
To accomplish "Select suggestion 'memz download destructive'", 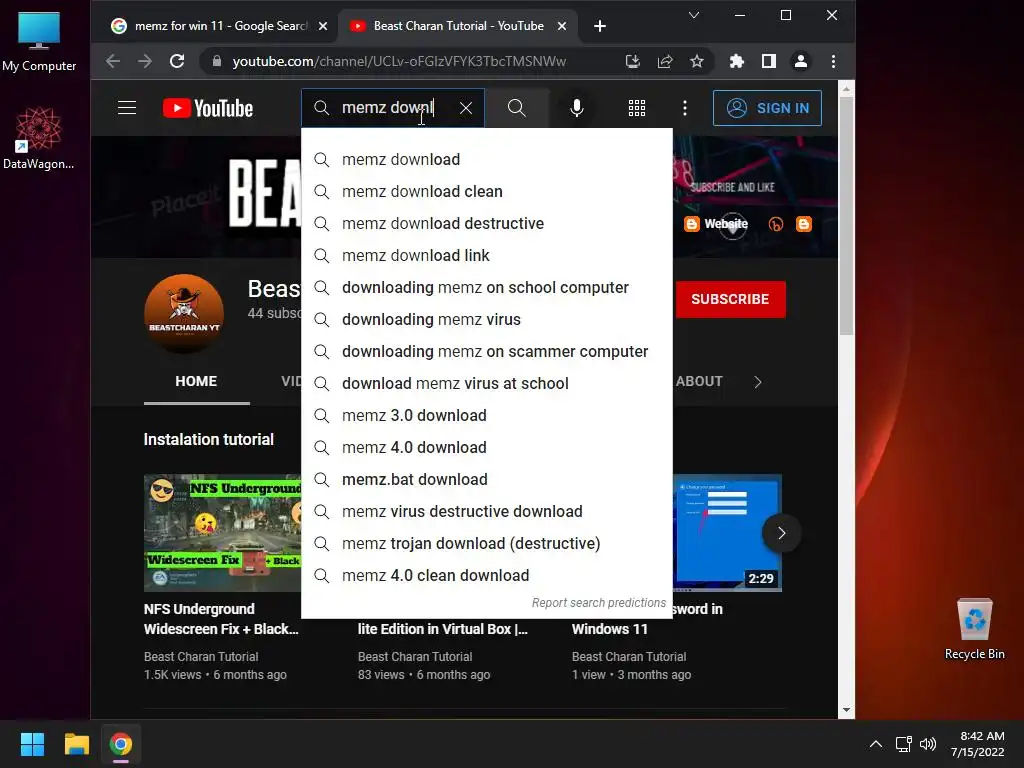I will click(x=487, y=223).
